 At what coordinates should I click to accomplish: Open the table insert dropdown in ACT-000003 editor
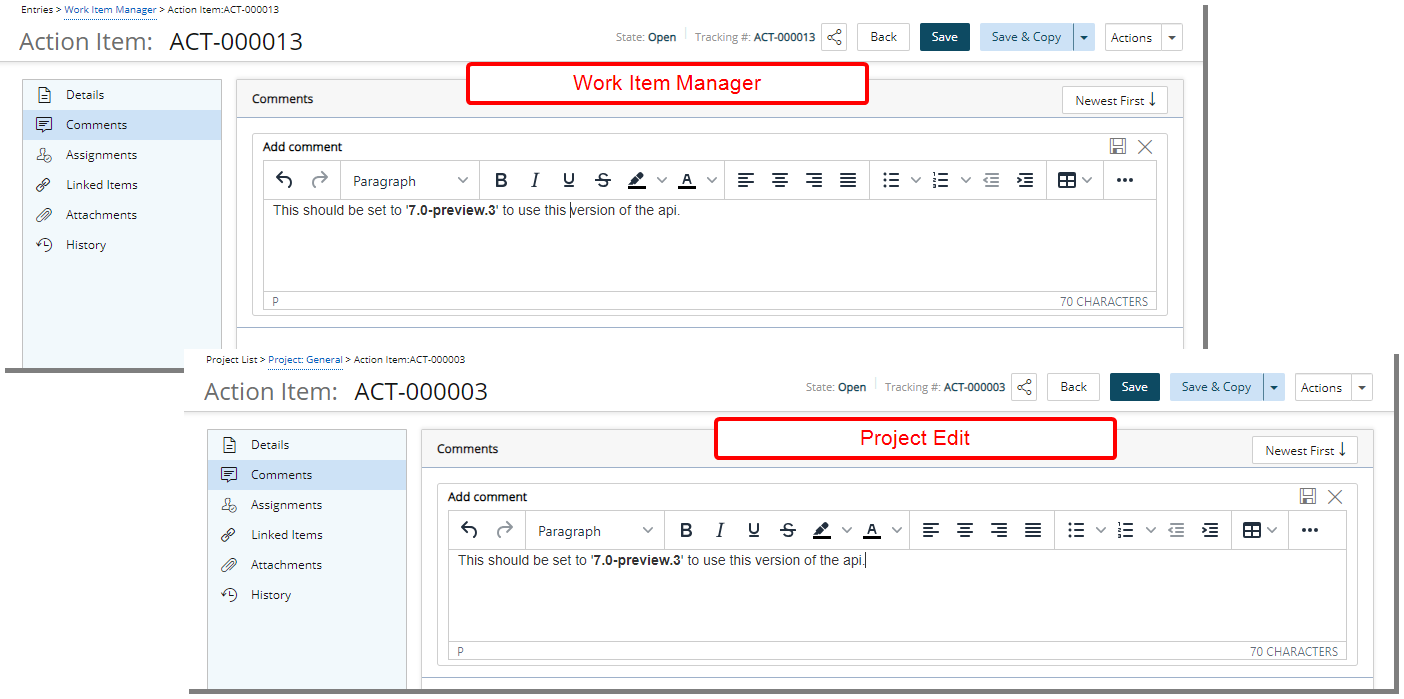[x=1259, y=530]
